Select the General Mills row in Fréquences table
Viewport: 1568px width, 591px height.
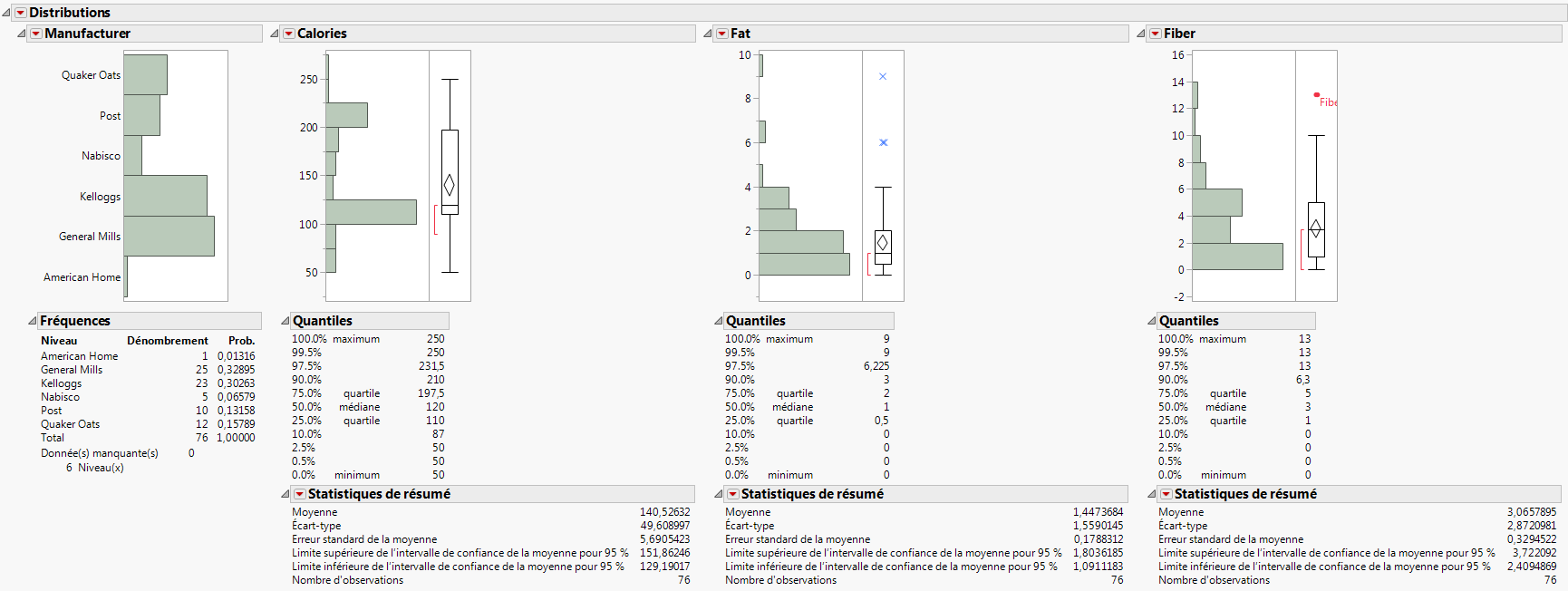pos(148,370)
